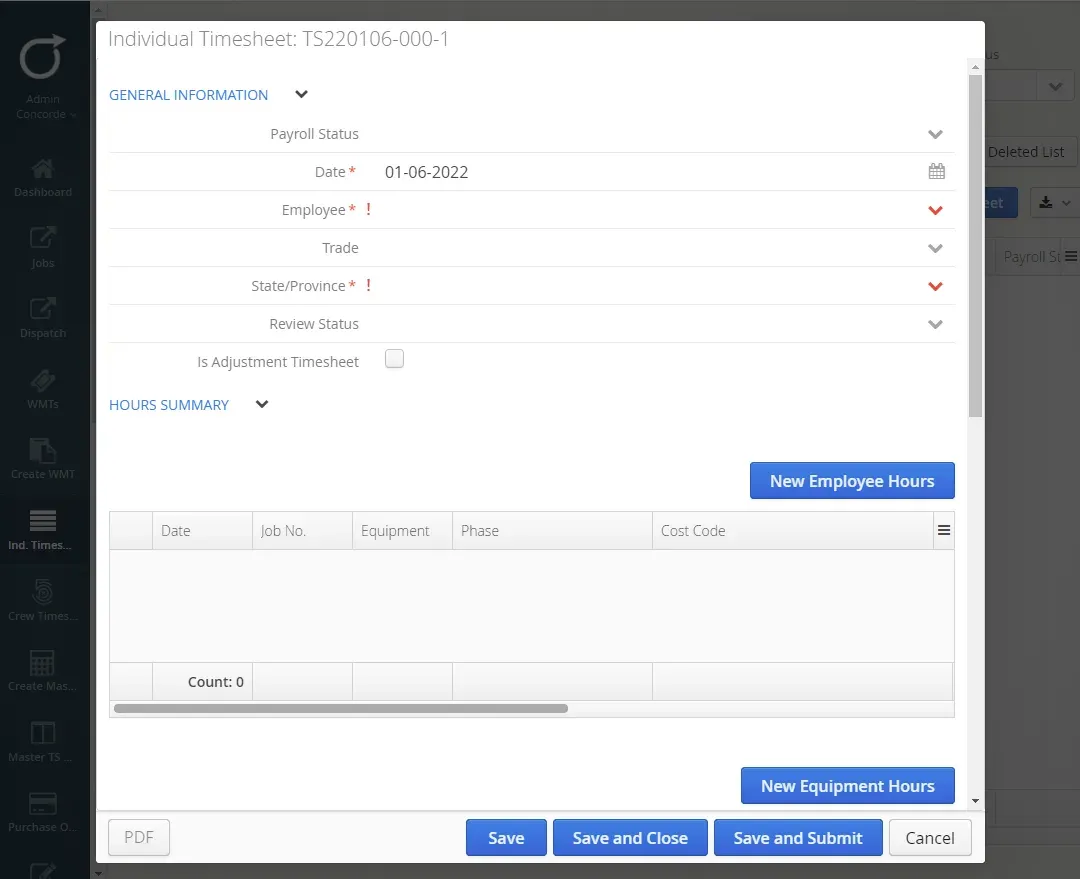
Task: Export the timesheet as PDF
Action: 138,837
